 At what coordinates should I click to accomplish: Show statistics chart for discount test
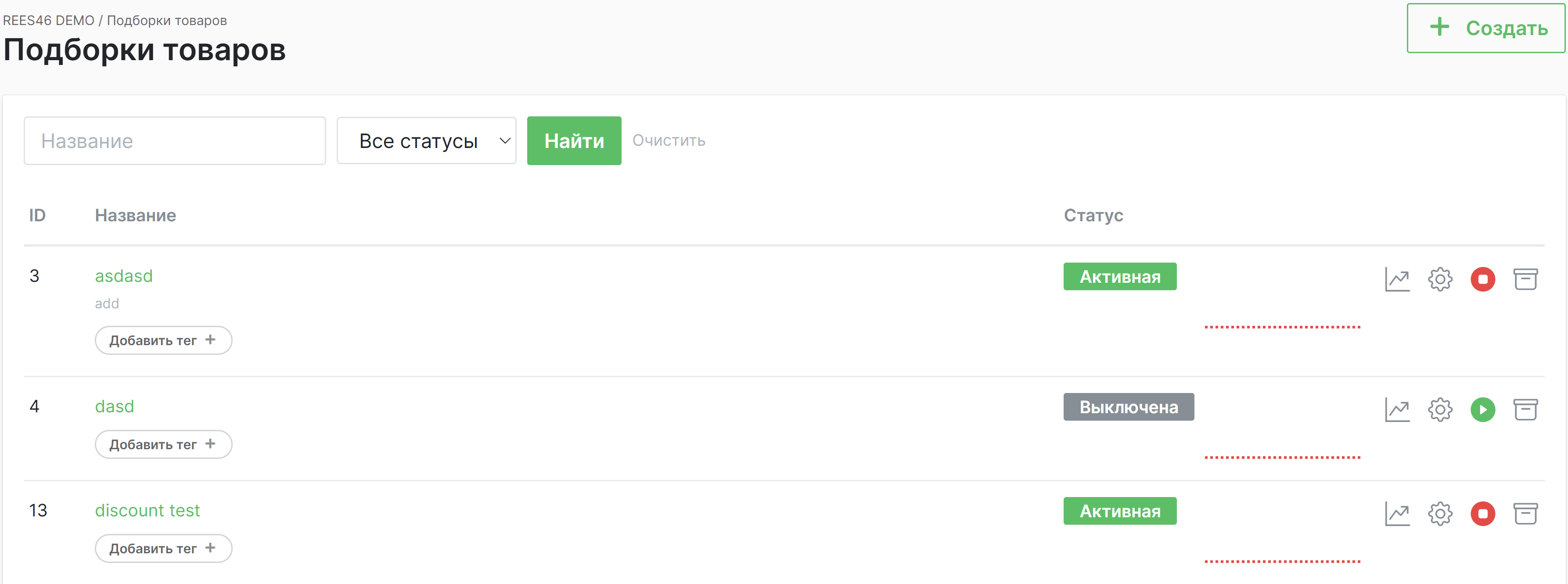click(1397, 514)
